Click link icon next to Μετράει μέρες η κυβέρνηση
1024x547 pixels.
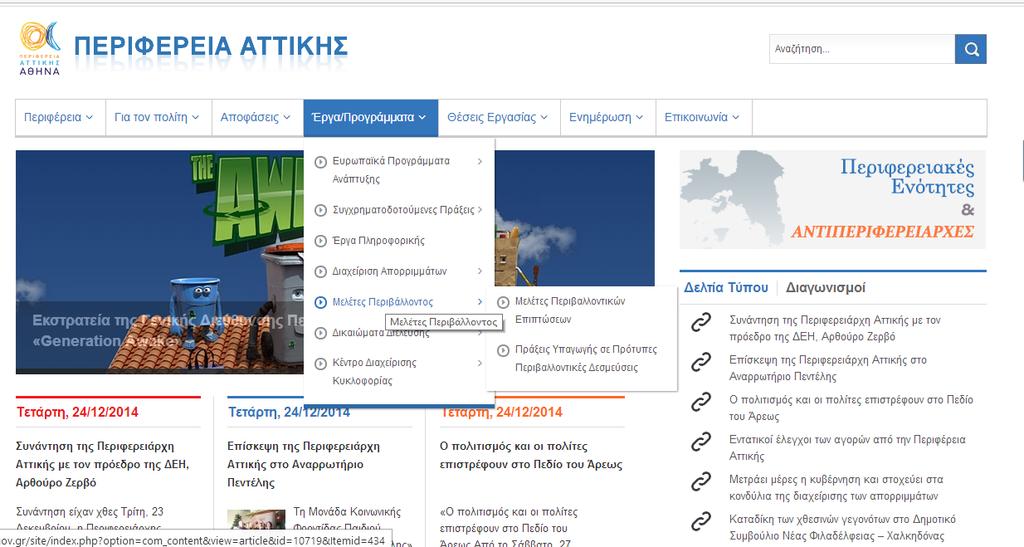click(x=701, y=482)
